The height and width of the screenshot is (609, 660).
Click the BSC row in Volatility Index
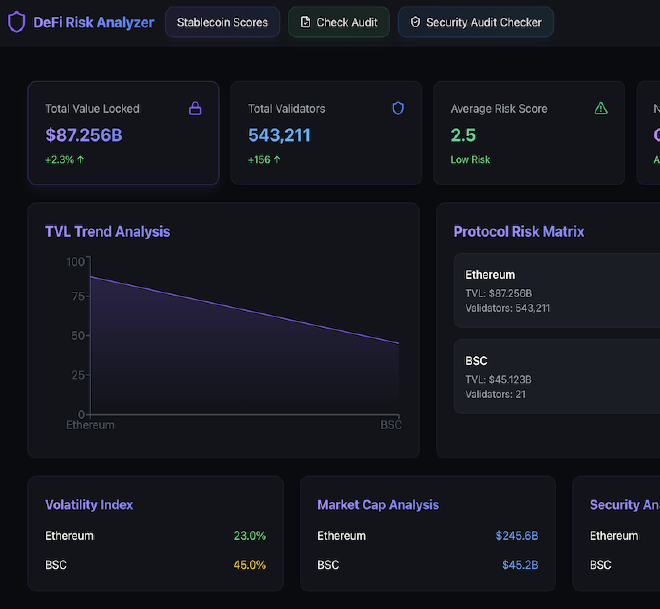tap(155, 565)
